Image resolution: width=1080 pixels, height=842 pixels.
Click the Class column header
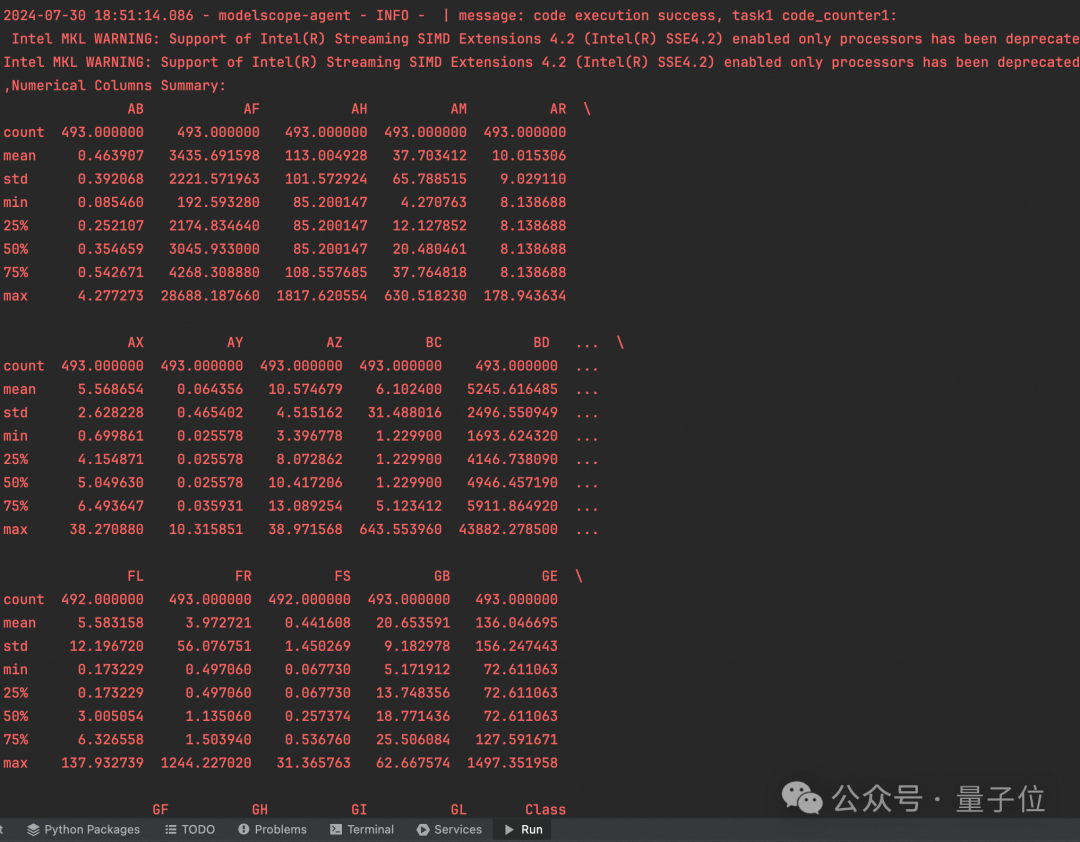[x=545, y=809]
